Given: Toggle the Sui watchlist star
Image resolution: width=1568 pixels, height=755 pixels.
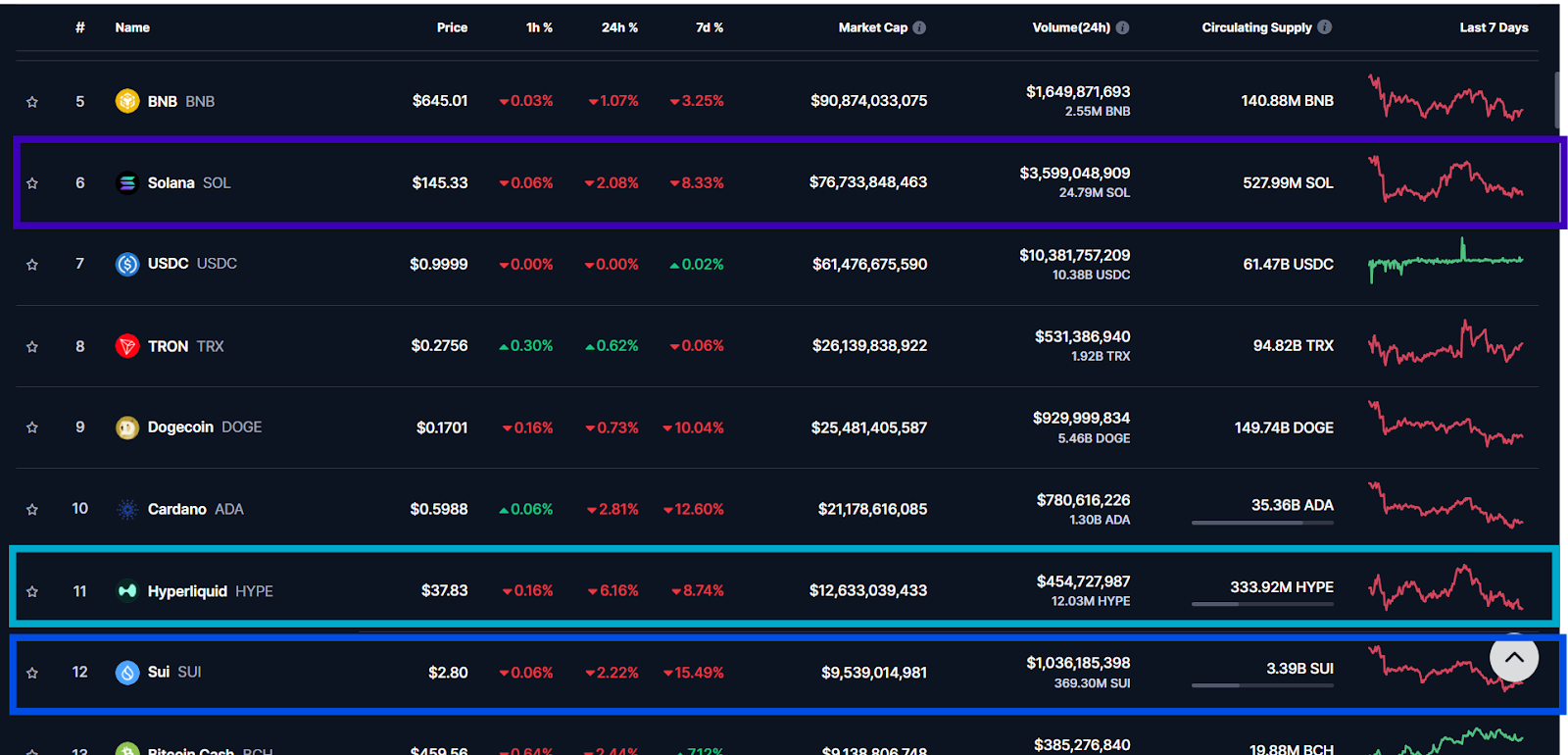Looking at the screenshot, I should (x=32, y=674).
